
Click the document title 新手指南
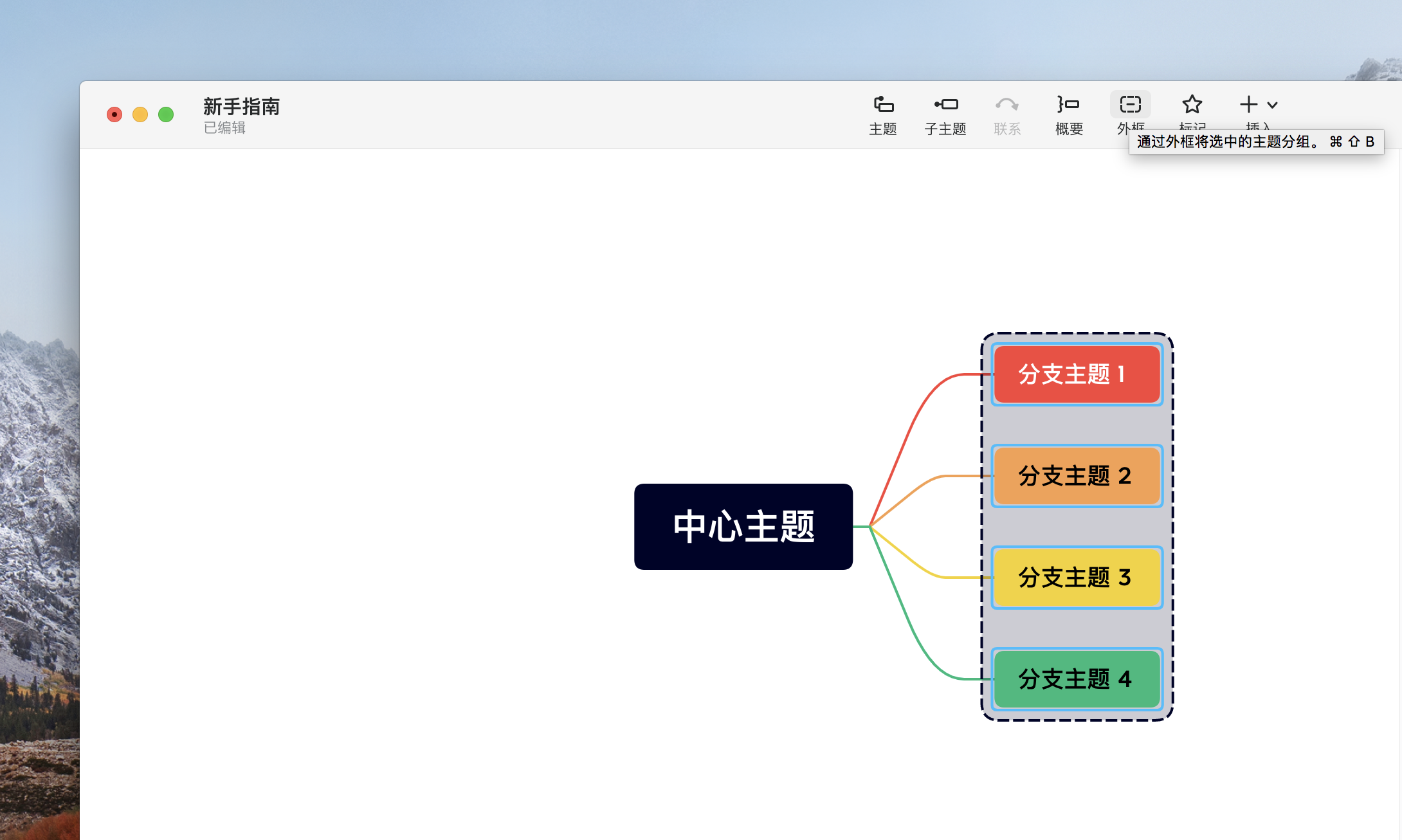241,107
